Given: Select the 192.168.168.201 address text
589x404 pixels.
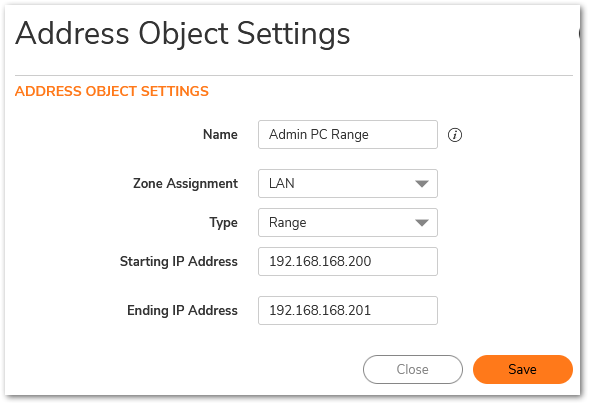Looking at the screenshot, I should [320, 311].
